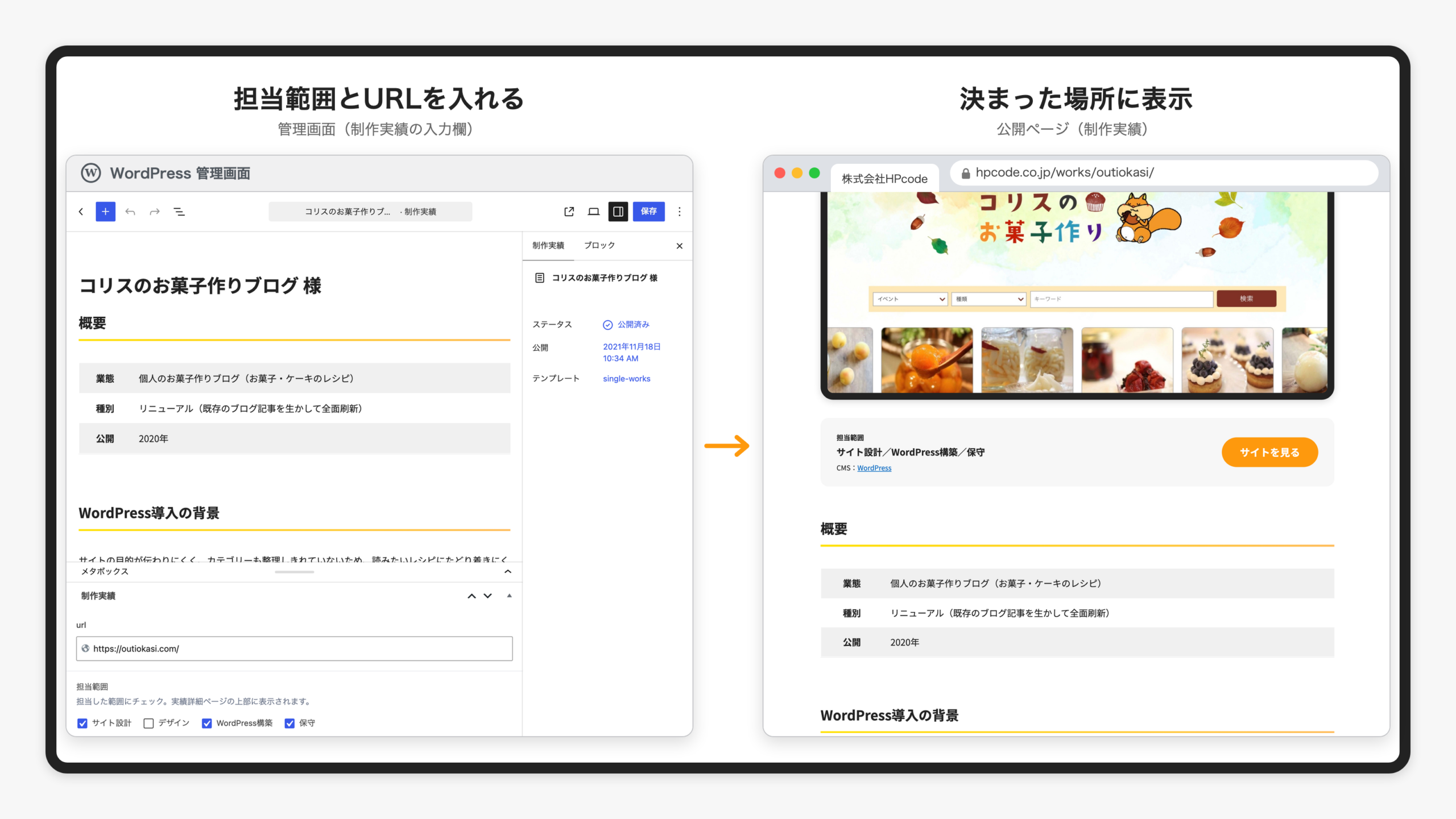The width and height of the screenshot is (1456, 819).
Task: Click the red browser window dot
Action: [x=780, y=173]
